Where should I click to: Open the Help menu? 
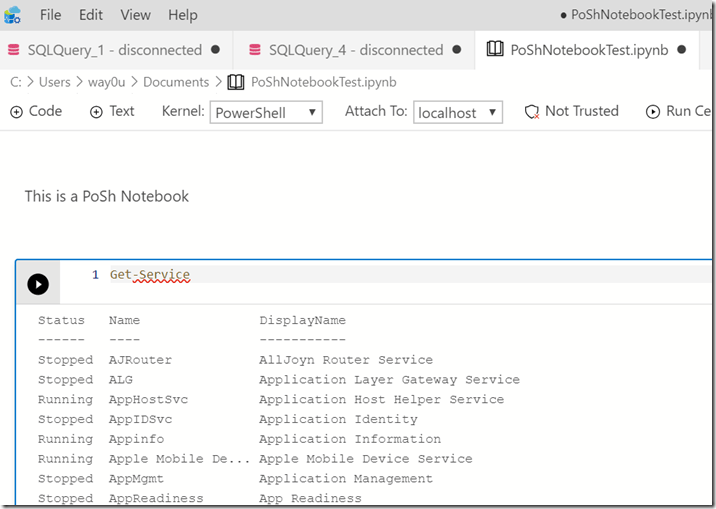point(183,15)
